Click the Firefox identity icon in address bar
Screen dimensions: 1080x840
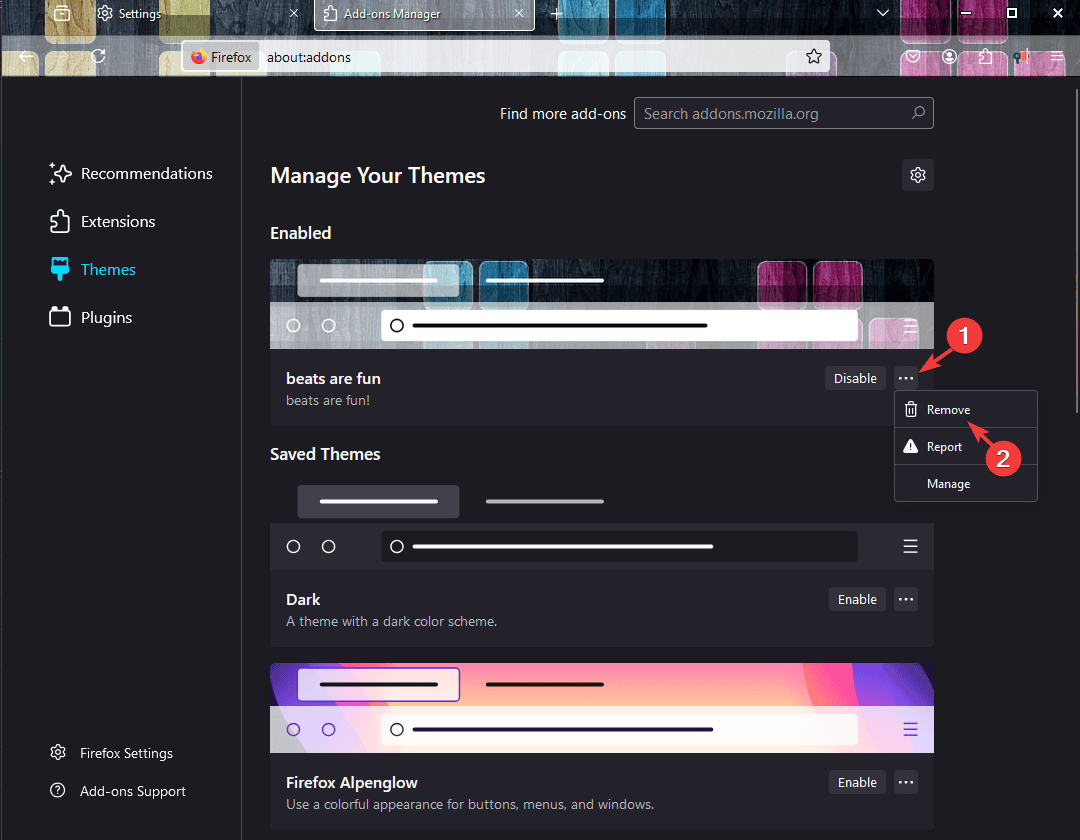tap(221, 57)
